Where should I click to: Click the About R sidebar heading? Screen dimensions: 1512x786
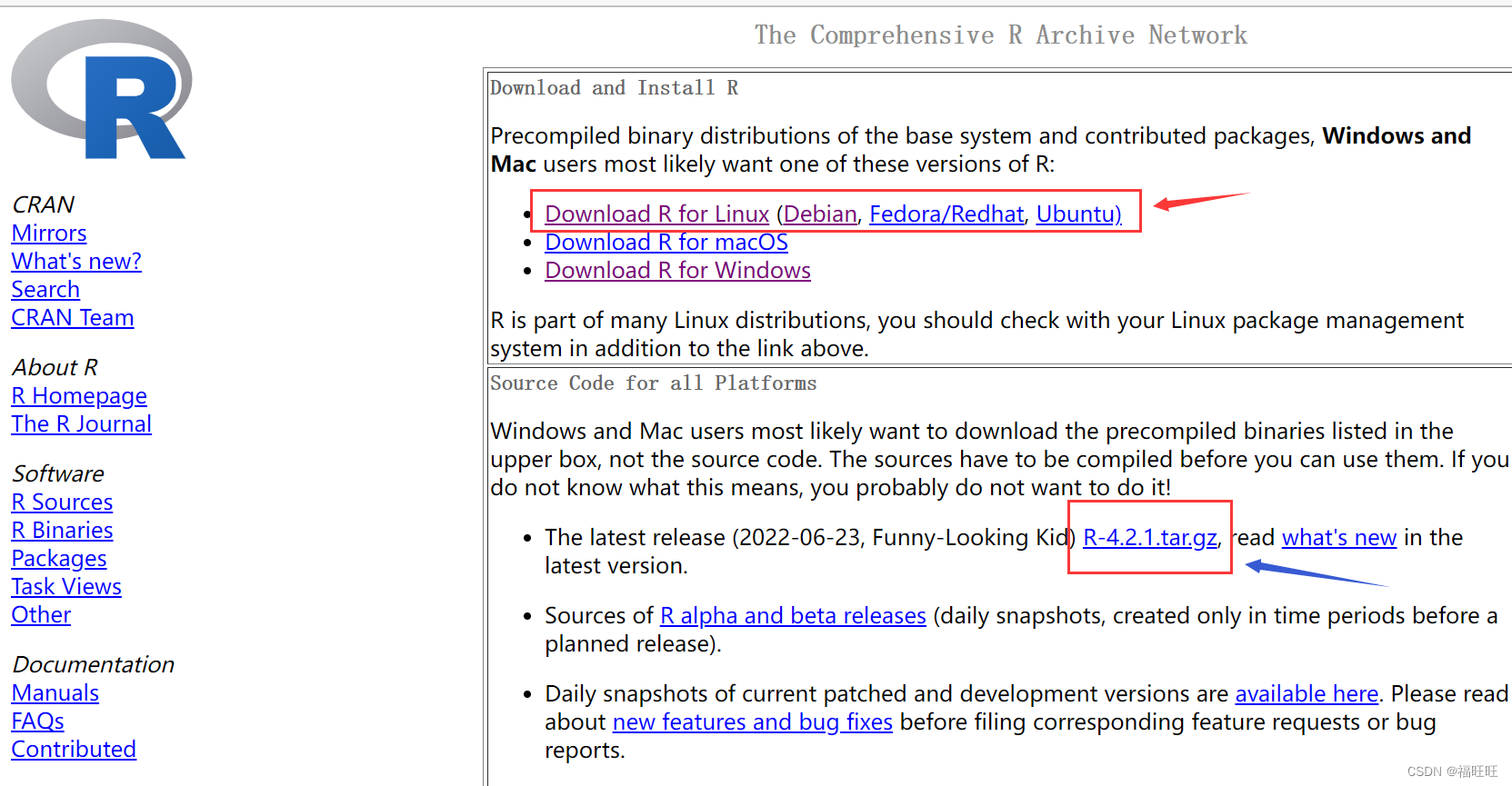click(55, 368)
